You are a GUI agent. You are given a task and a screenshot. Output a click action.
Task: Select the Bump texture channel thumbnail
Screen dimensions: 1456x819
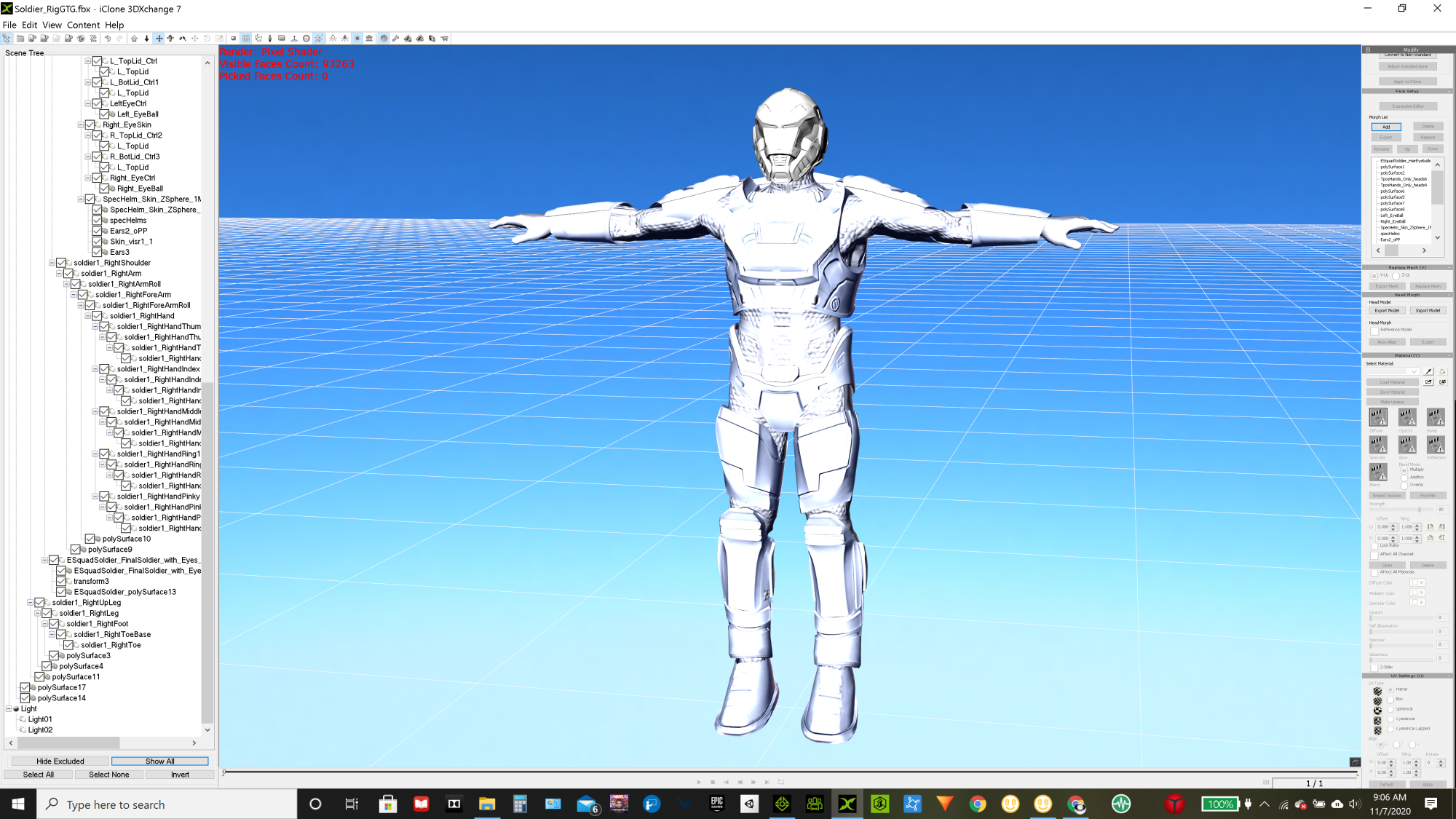point(1436,417)
